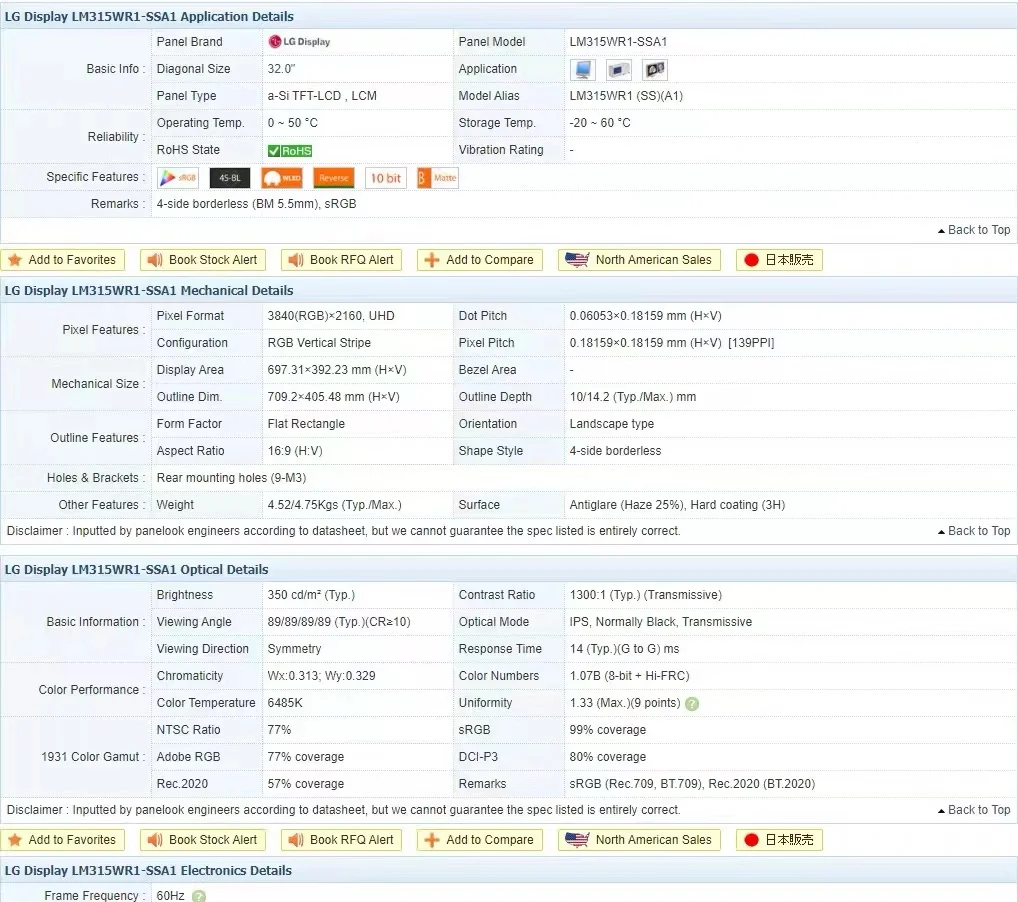Click the Response Time value 14 ms

click(625, 649)
